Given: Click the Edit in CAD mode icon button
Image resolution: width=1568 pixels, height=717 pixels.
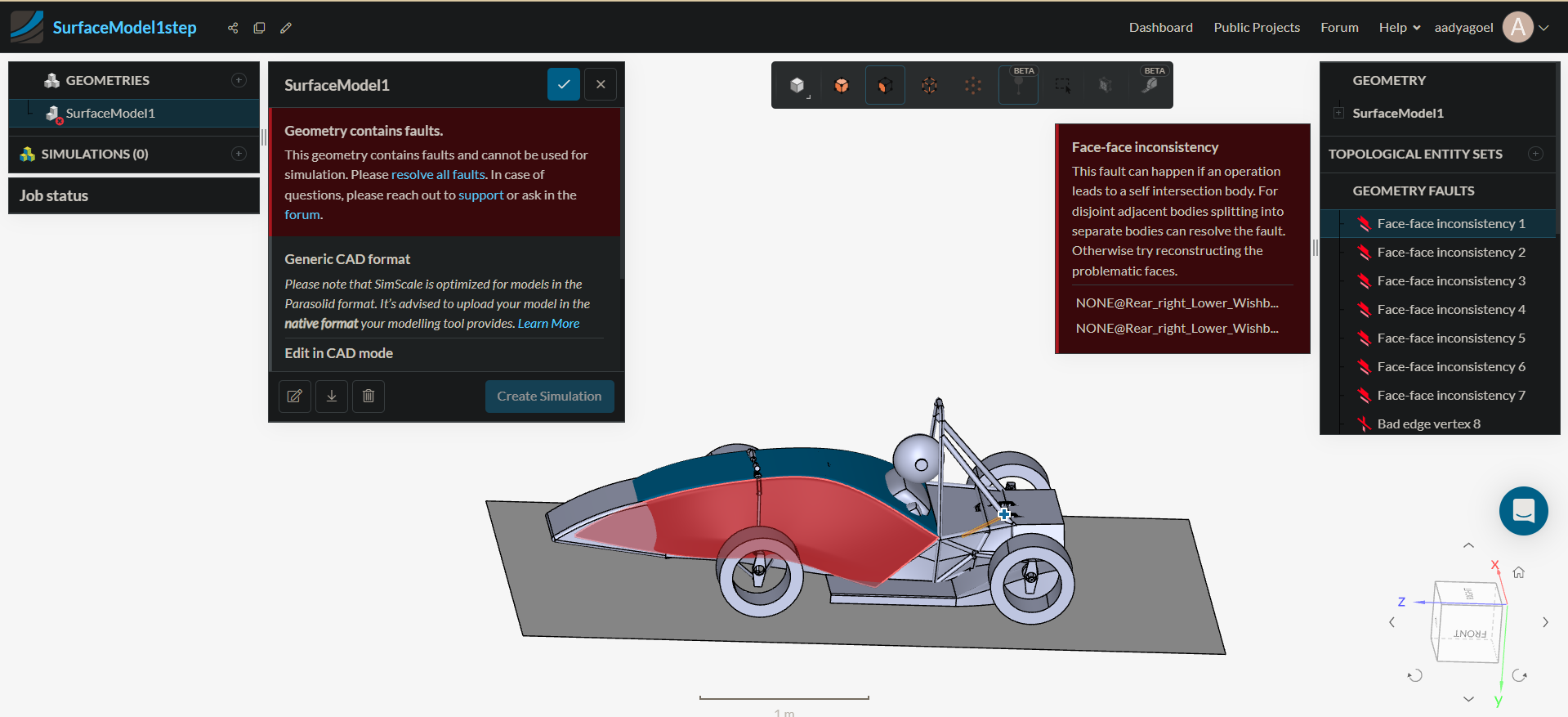Looking at the screenshot, I should click(295, 396).
